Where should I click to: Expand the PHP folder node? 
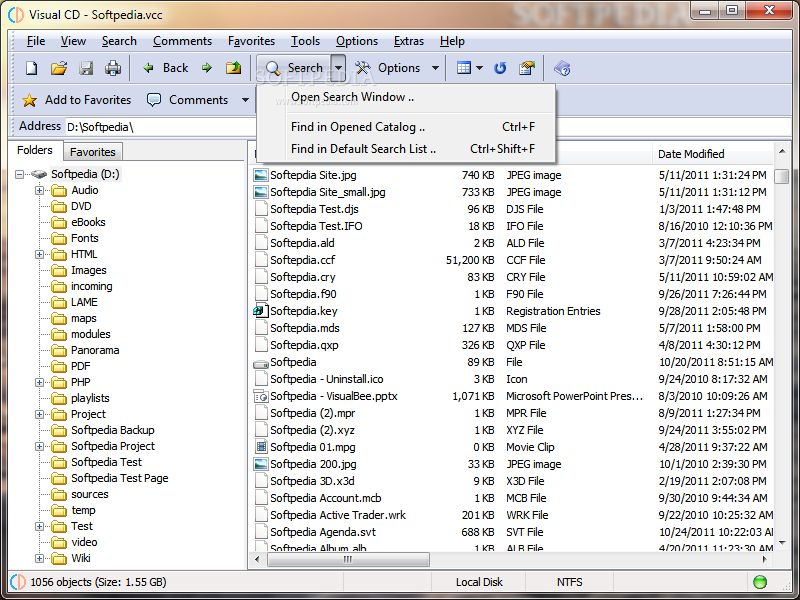tap(39, 382)
